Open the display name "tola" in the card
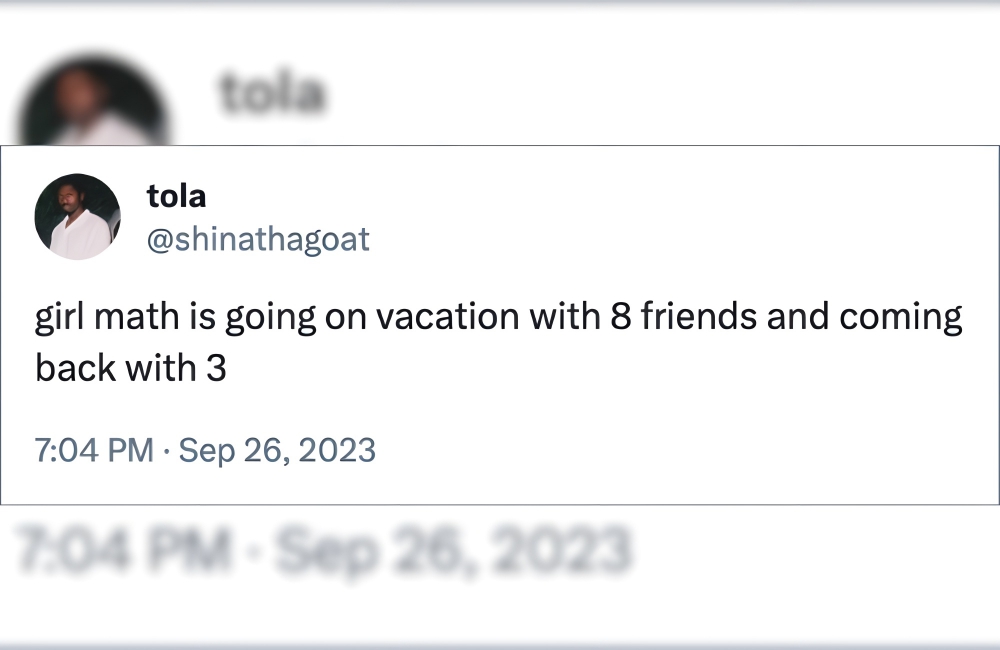This screenshot has height=650, width=1000. pyautogui.click(x=176, y=196)
